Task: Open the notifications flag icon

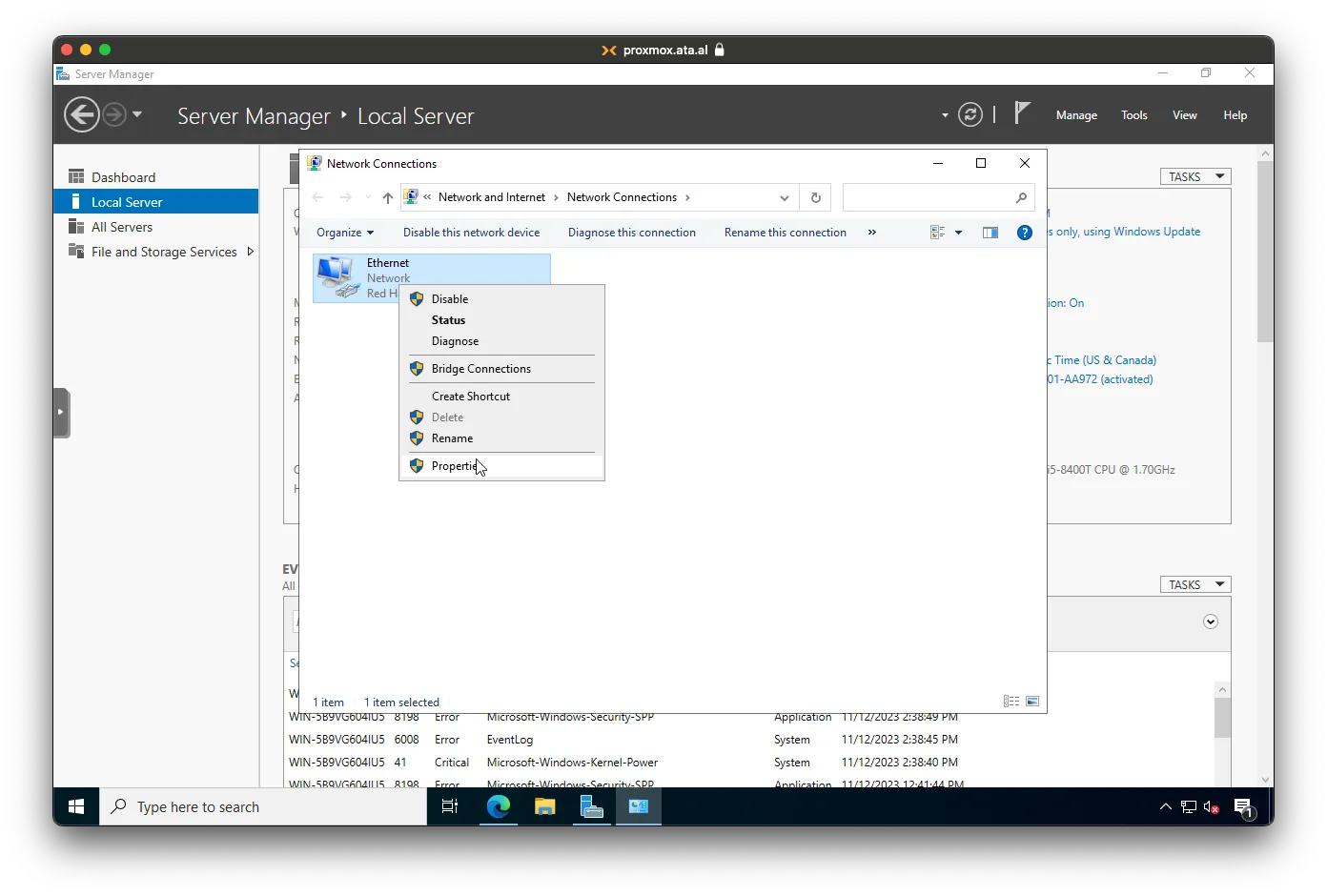Action: coord(1022,113)
